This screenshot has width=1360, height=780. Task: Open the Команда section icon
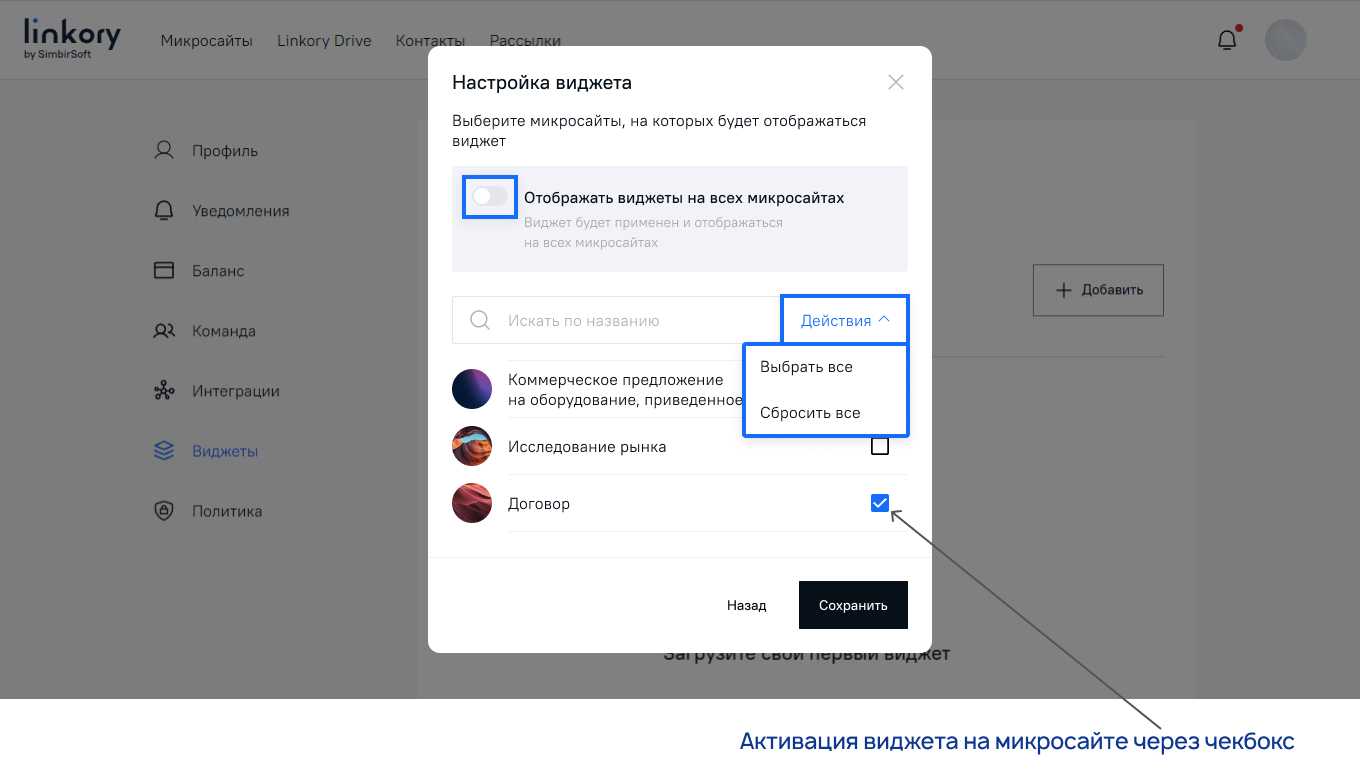(x=162, y=330)
